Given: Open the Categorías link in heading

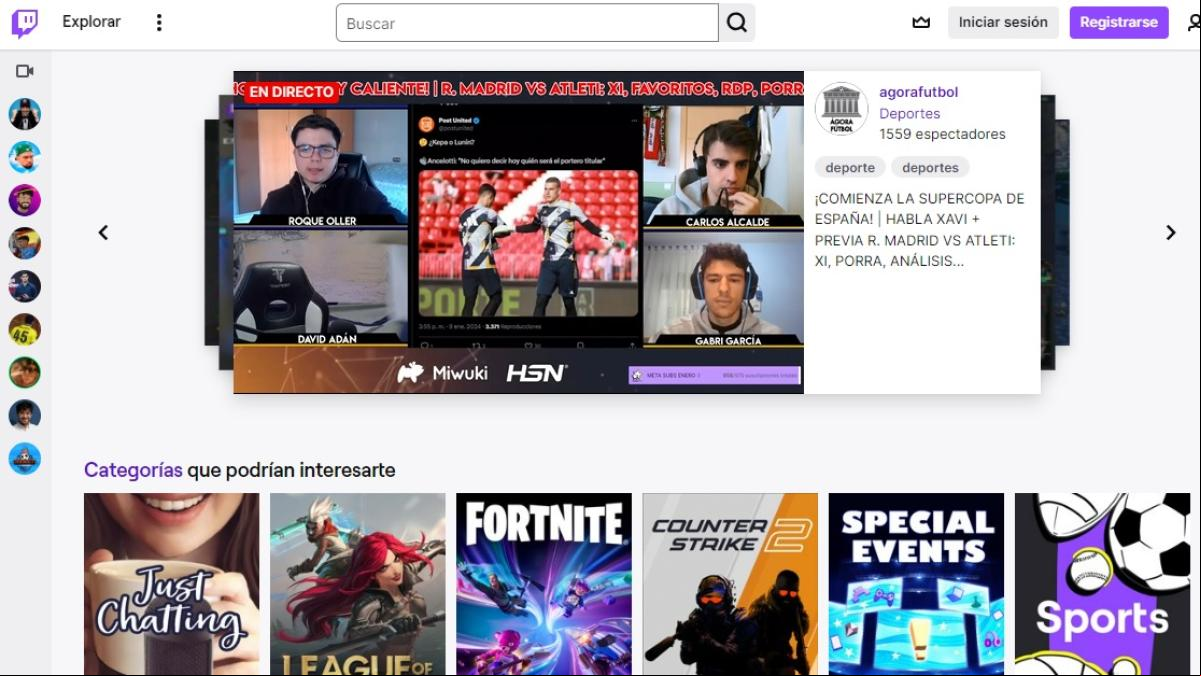Looking at the screenshot, I should (x=133, y=470).
